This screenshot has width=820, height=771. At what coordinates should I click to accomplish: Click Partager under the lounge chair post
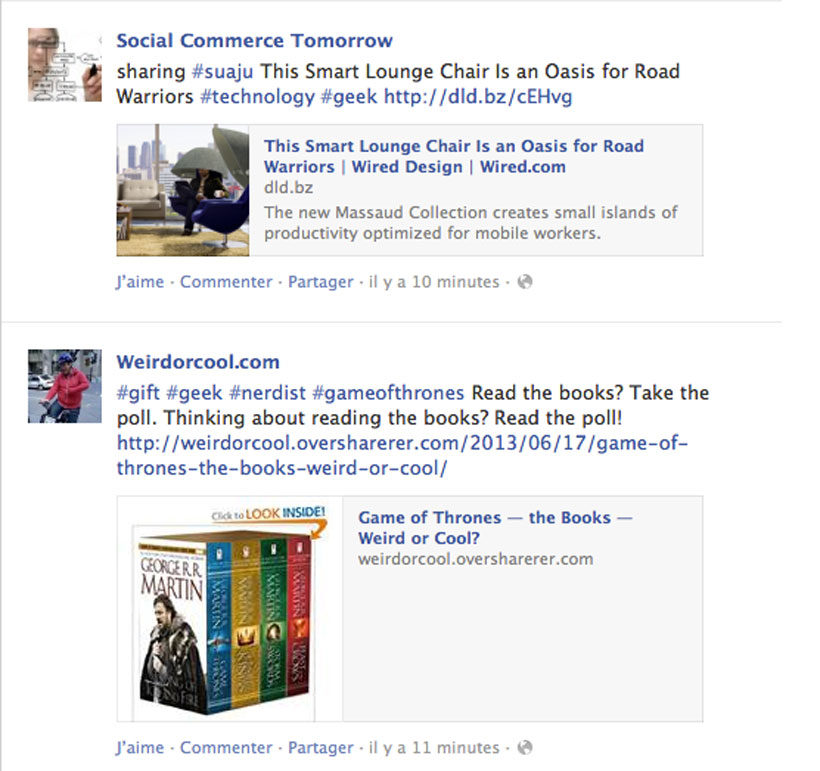[x=321, y=282]
